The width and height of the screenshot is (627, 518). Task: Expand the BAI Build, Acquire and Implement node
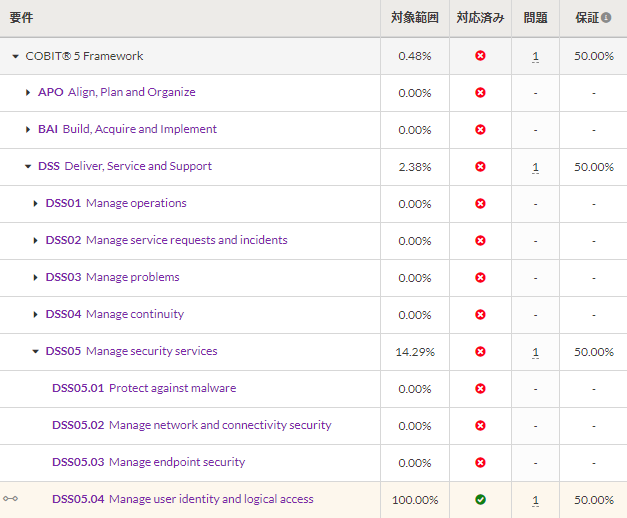pyautogui.click(x=28, y=129)
